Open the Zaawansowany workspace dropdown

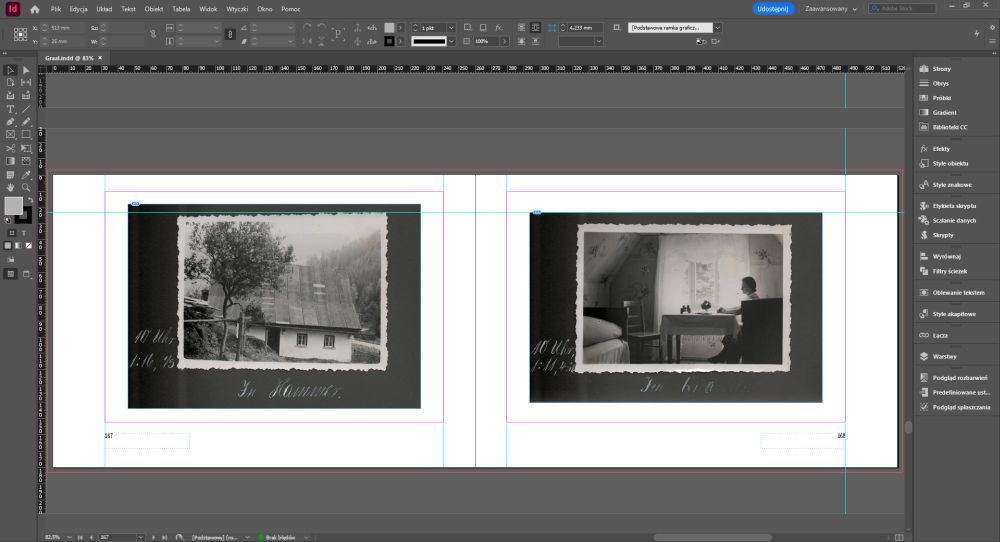click(831, 9)
